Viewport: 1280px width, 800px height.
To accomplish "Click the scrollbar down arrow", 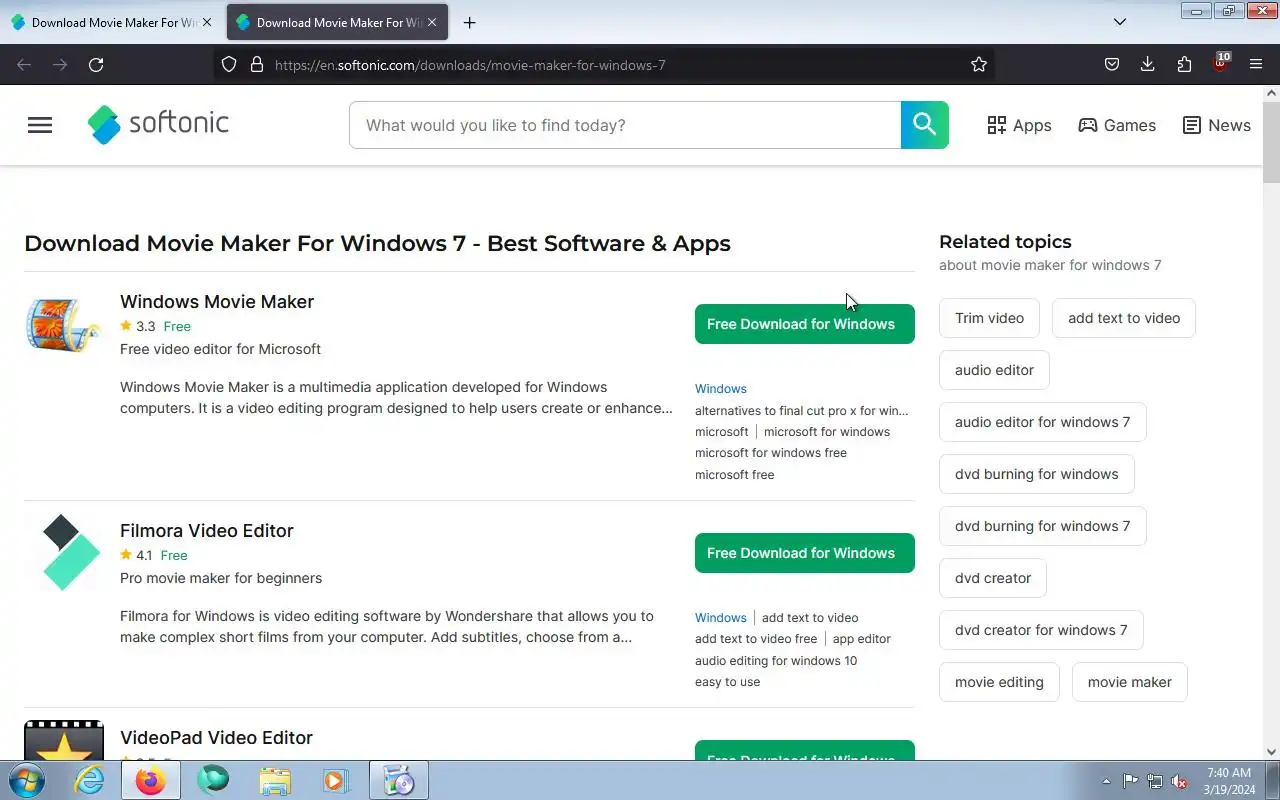I will pyautogui.click(x=1271, y=752).
